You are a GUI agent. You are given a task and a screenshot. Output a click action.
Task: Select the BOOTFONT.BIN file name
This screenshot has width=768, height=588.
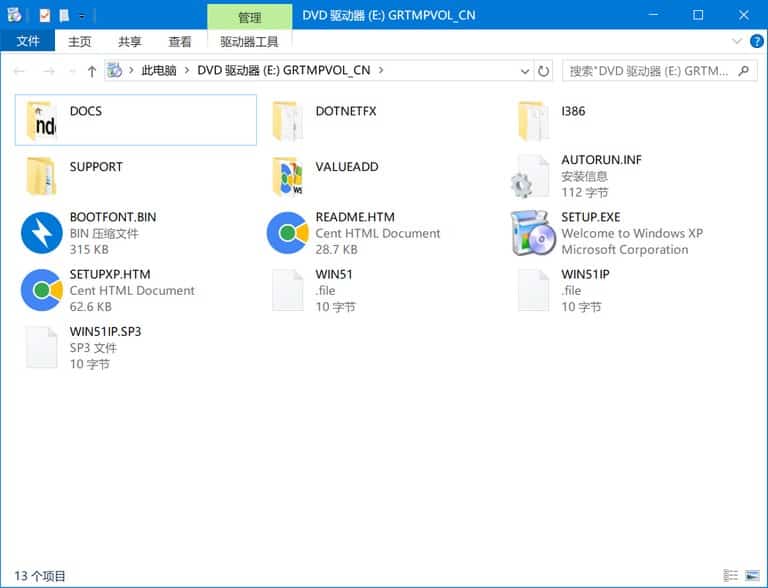(x=113, y=217)
